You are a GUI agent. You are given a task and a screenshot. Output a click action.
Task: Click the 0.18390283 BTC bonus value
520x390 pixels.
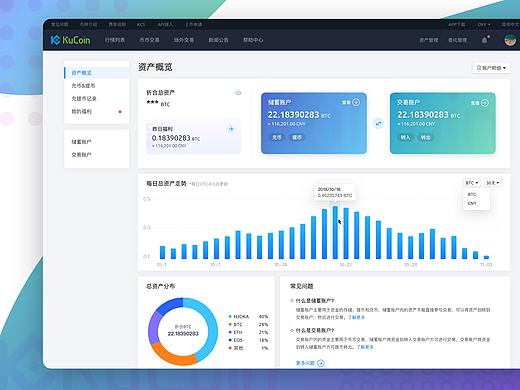click(176, 138)
